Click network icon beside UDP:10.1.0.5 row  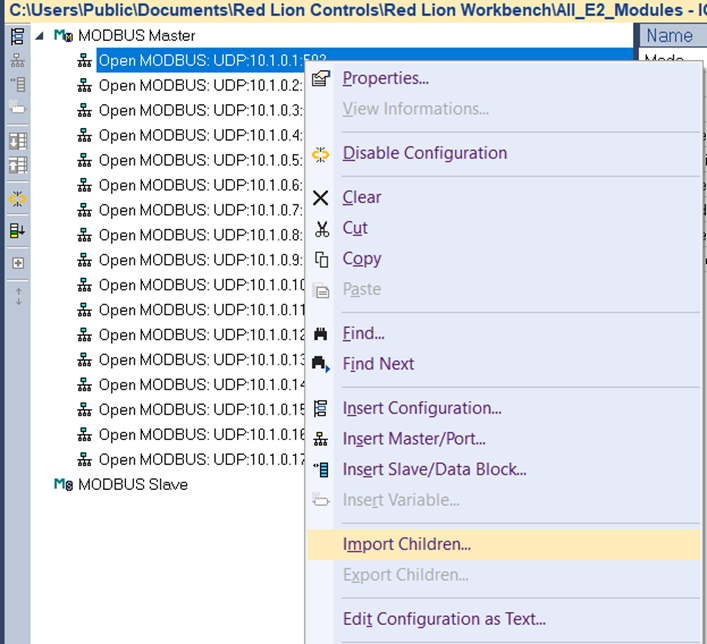84,160
